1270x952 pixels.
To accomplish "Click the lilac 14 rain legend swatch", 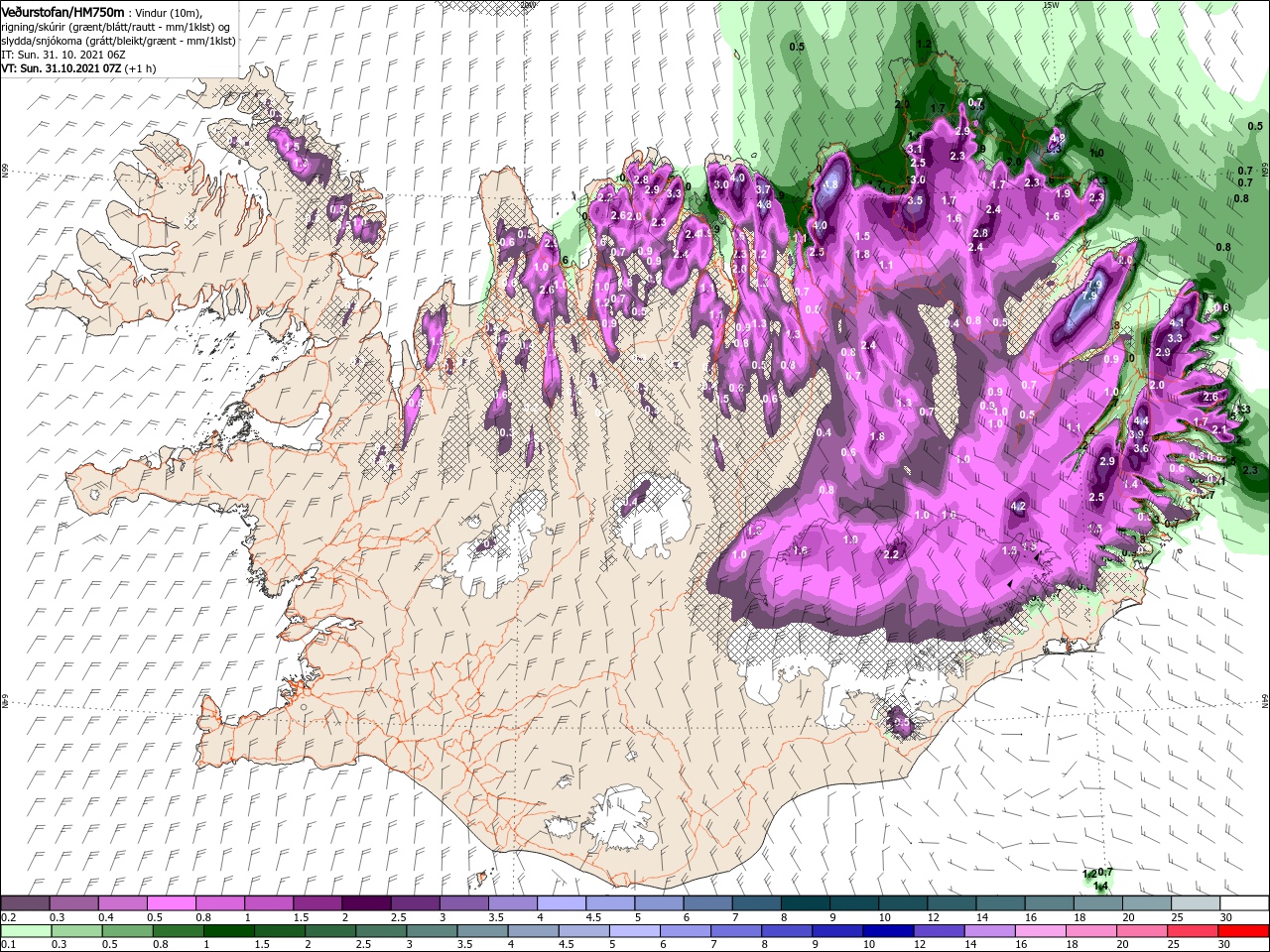I will click(989, 931).
